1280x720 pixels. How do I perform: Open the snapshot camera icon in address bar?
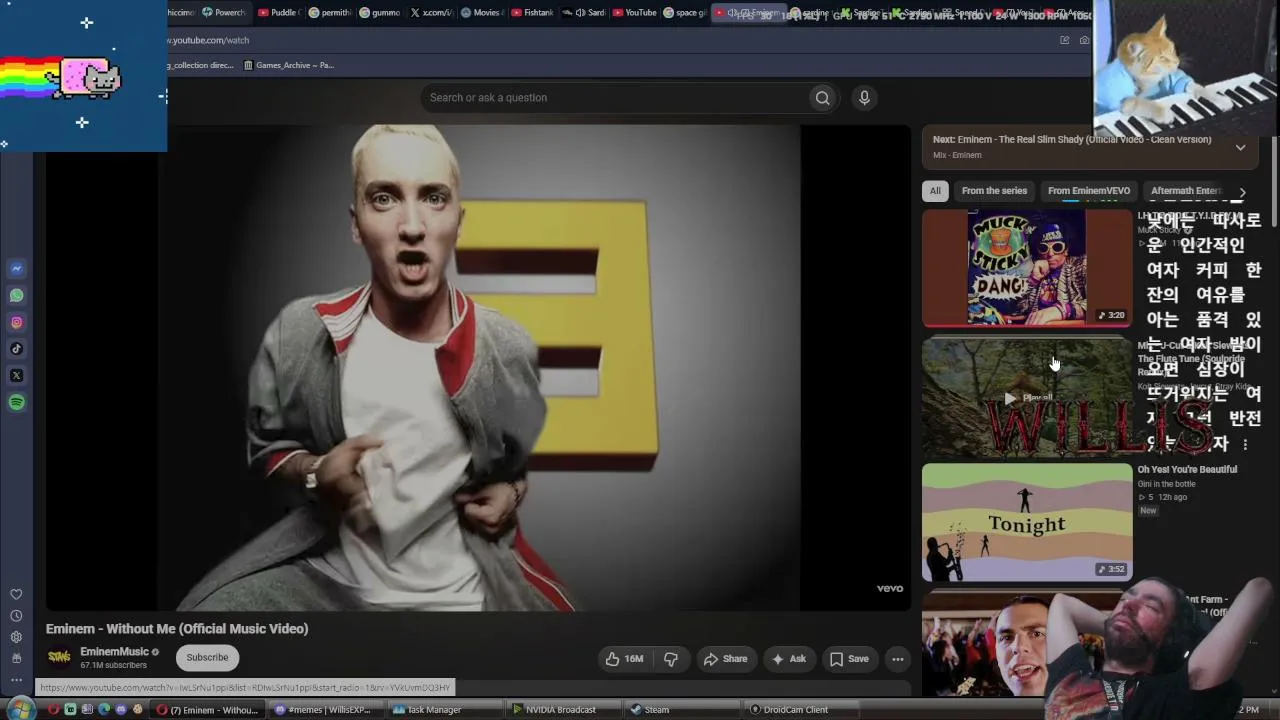coord(1084,40)
